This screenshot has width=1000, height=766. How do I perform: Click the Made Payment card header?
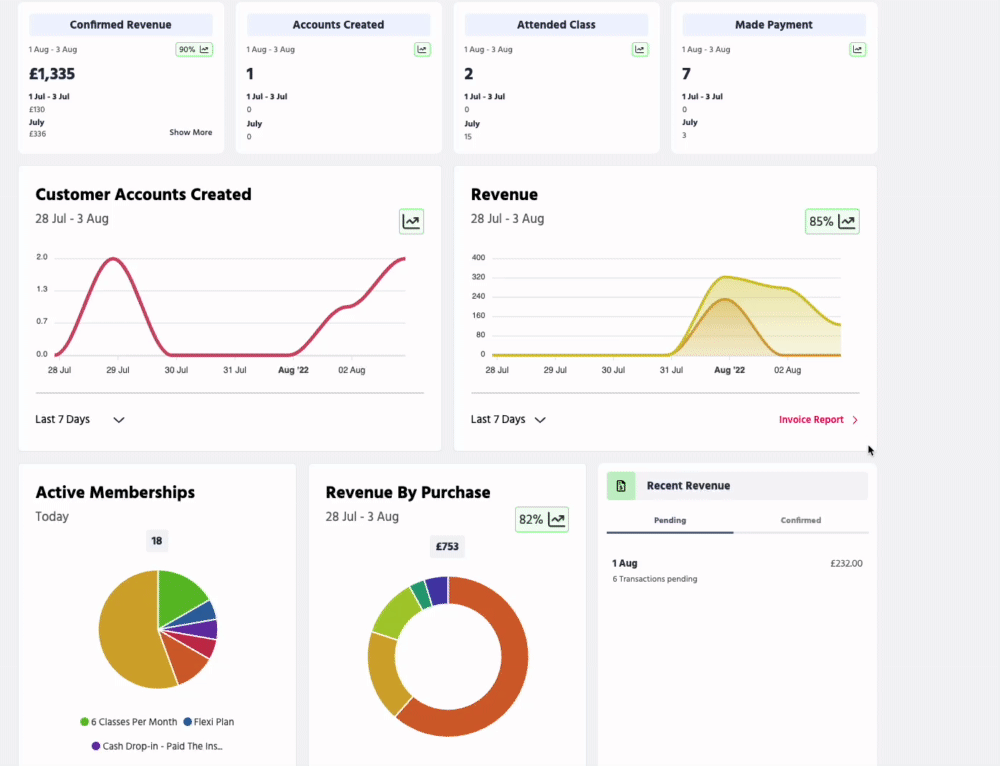[x=774, y=25]
